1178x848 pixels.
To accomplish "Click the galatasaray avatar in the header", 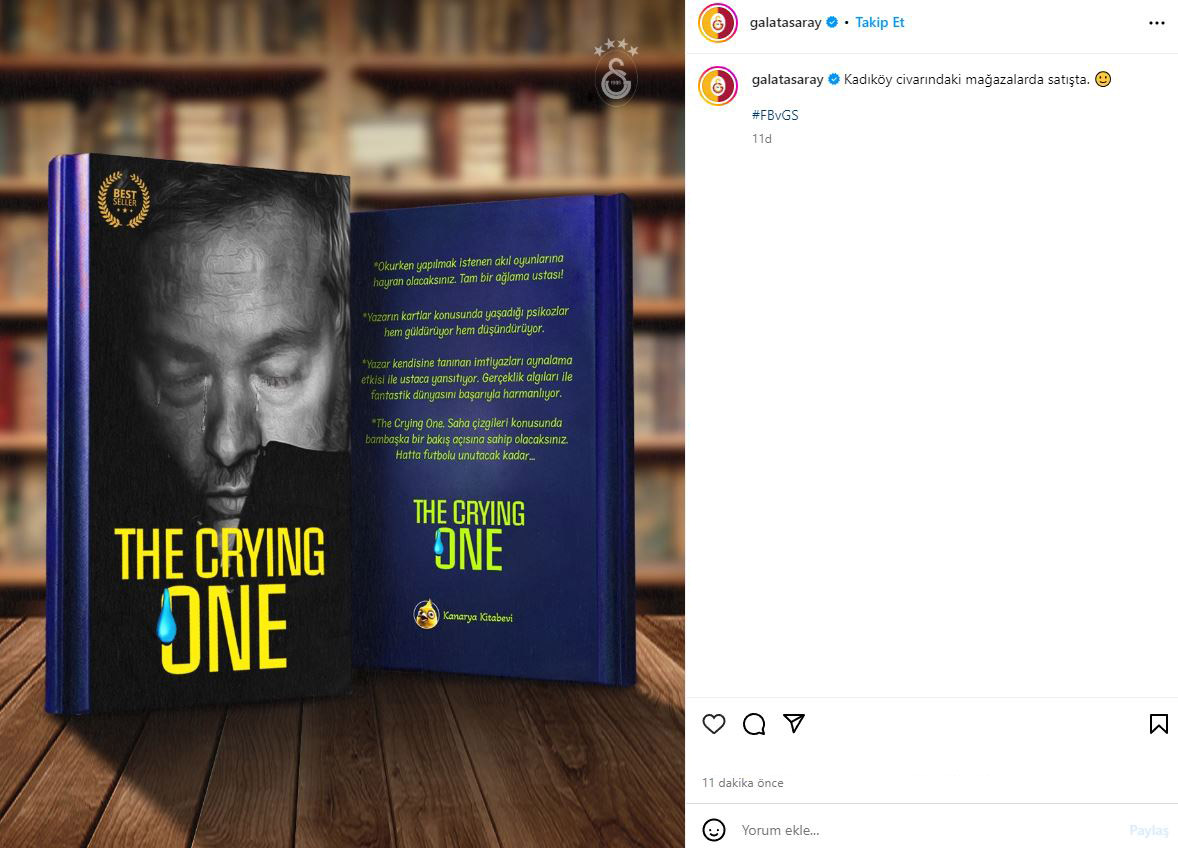I will tap(717, 23).
